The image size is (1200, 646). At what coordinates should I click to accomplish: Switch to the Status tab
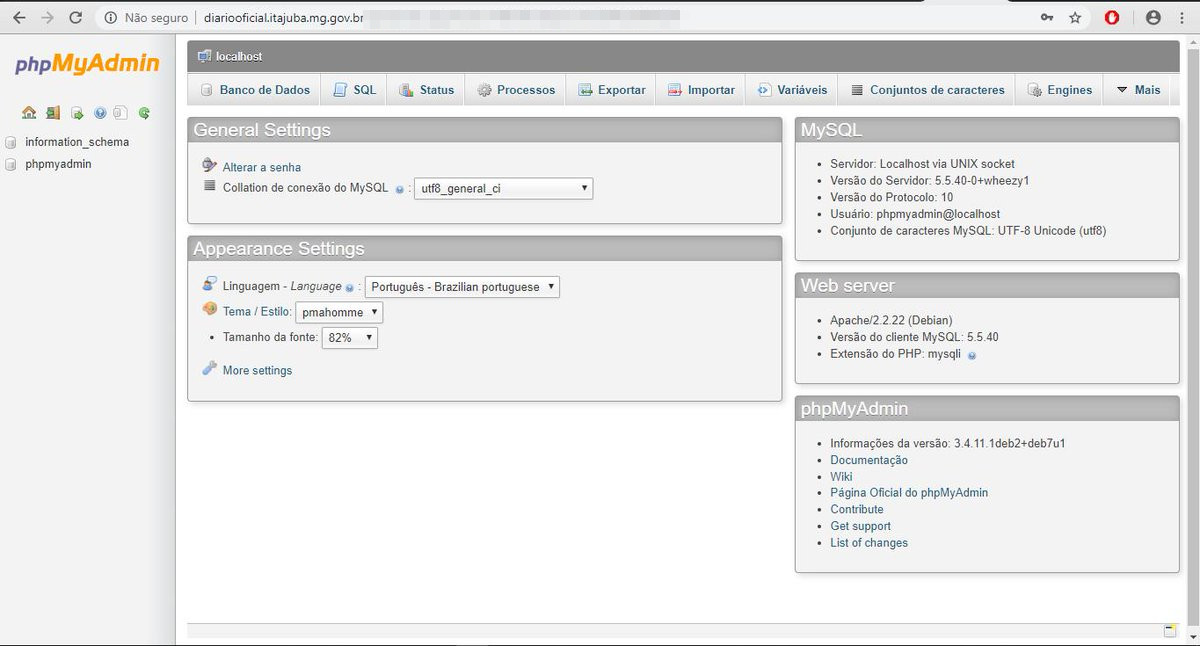[426, 90]
